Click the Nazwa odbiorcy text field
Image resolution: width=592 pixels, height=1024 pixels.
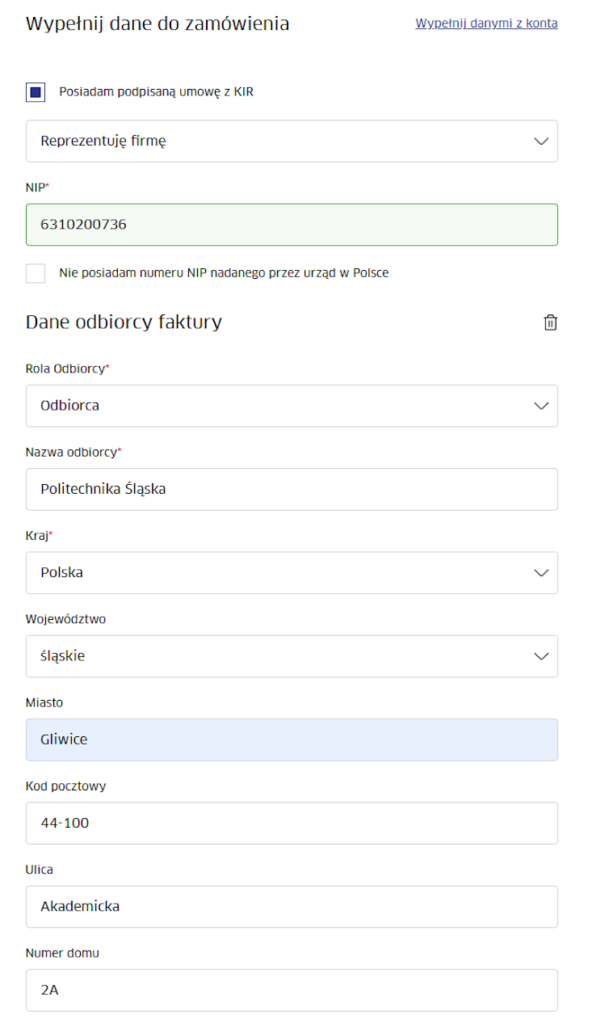pos(291,489)
